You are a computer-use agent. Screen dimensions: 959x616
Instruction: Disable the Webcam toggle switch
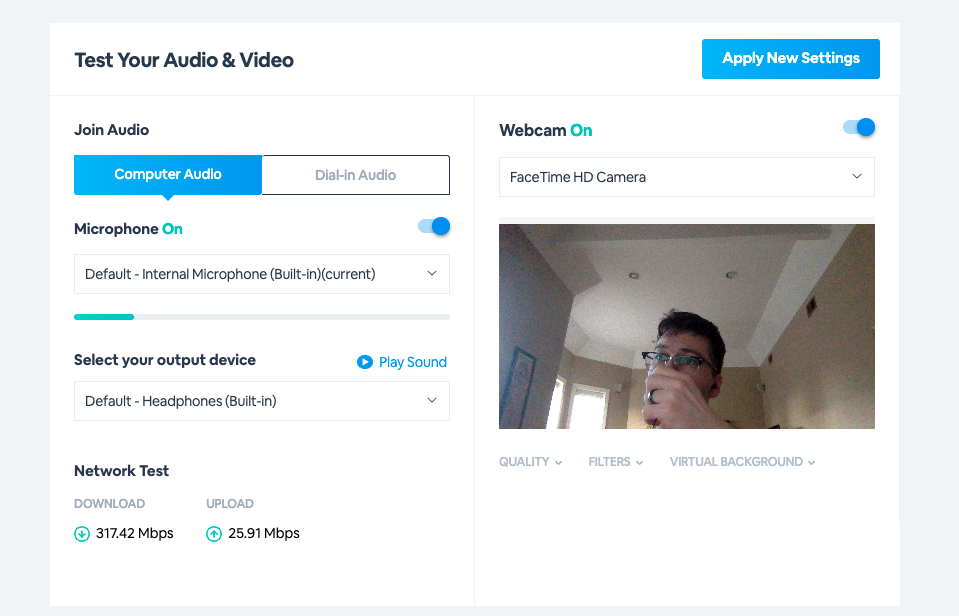point(857,127)
